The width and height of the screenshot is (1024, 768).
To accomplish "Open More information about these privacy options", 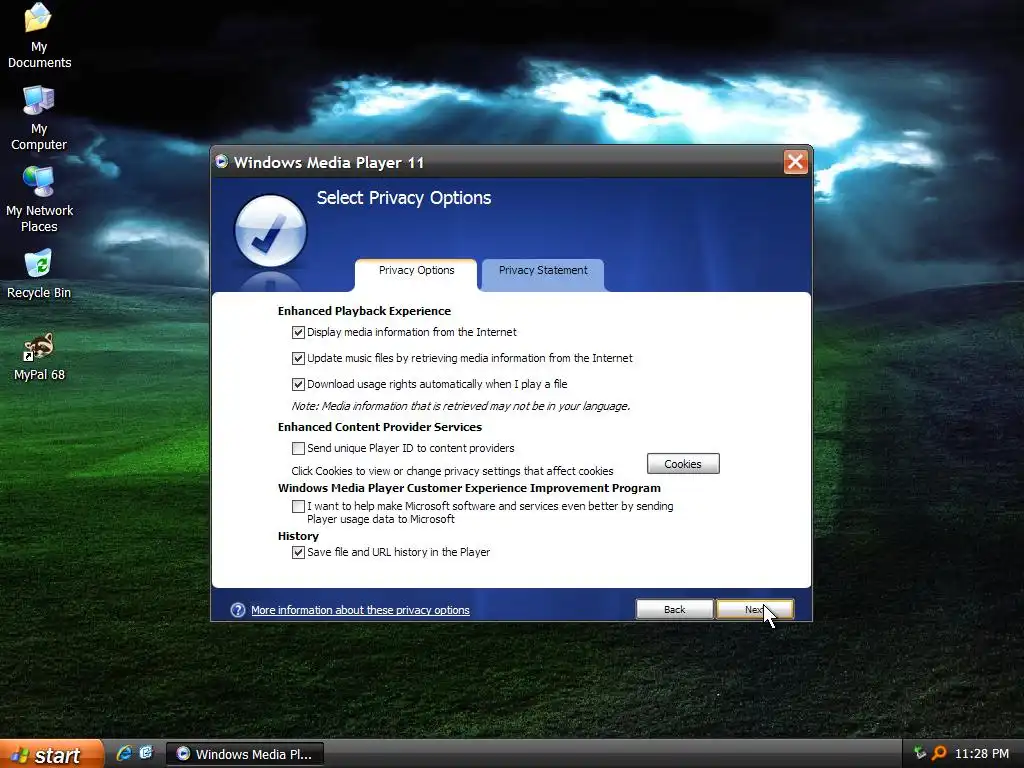I will pos(360,610).
